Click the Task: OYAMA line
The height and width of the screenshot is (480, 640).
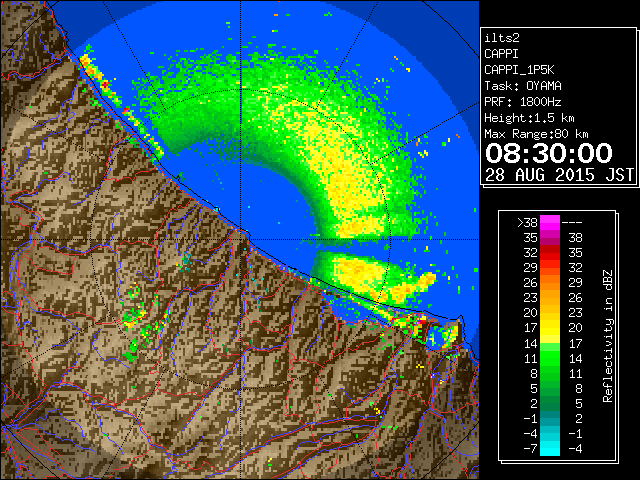click(x=523, y=86)
